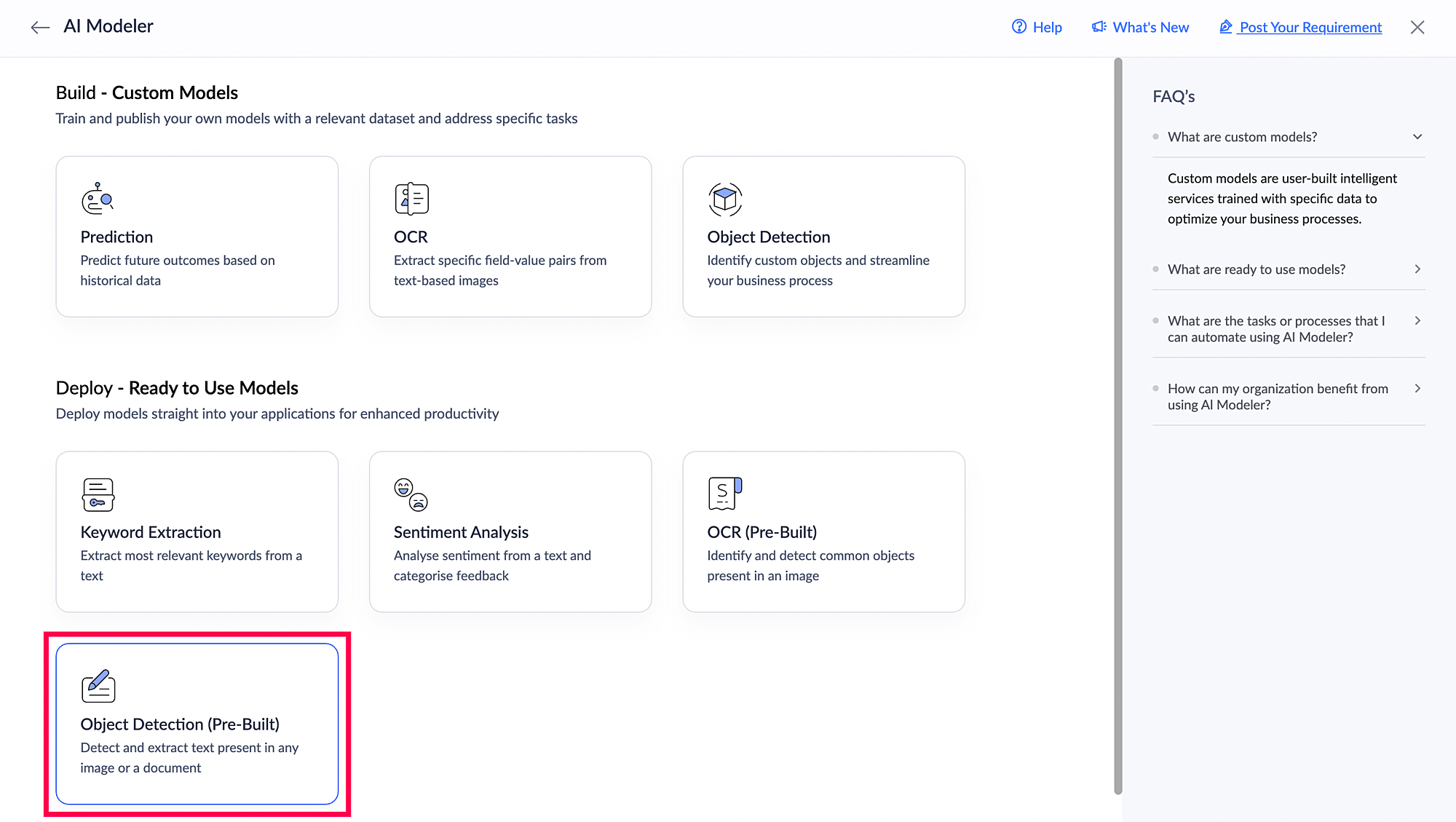The image size is (1456, 822).
Task: Expand 'What are ready to use models?' FAQ
Action: point(1417,269)
